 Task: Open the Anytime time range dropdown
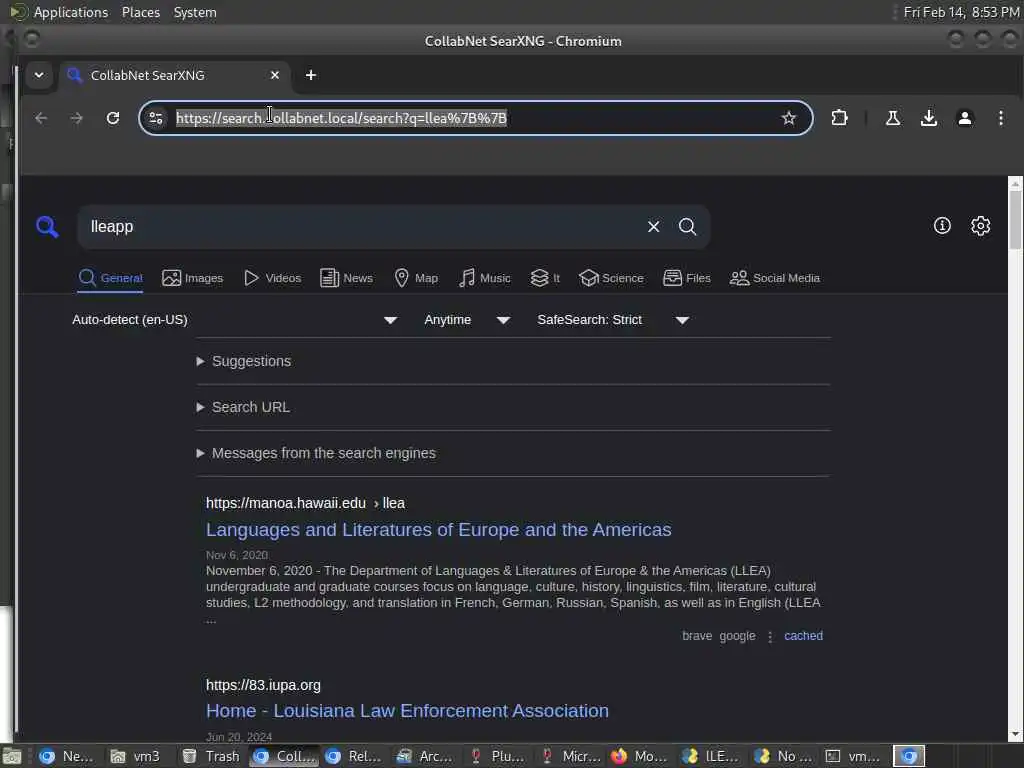pyautogui.click(x=466, y=320)
